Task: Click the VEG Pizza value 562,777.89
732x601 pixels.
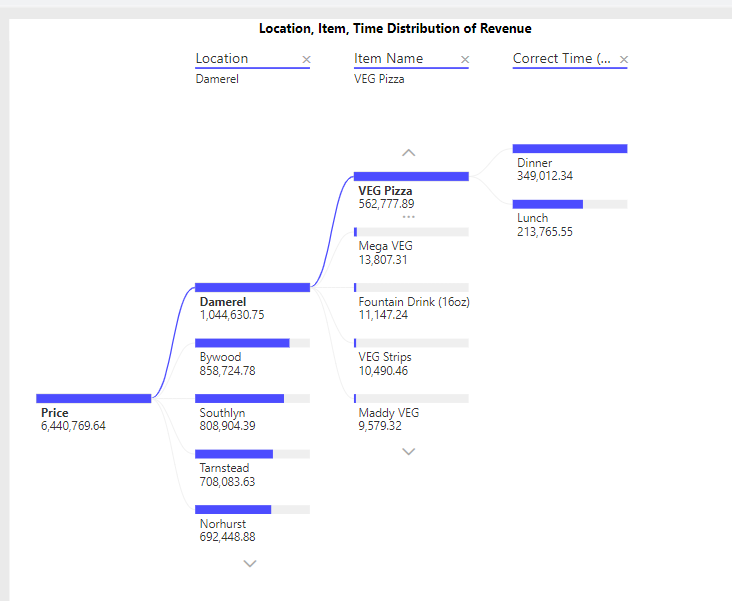Action: point(387,204)
